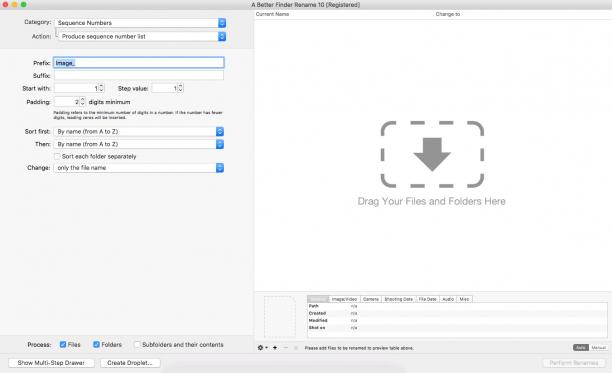This screenshot has width=612, height=373.
Task: Select the File Date tab
Action: click(x=428, y=299)
